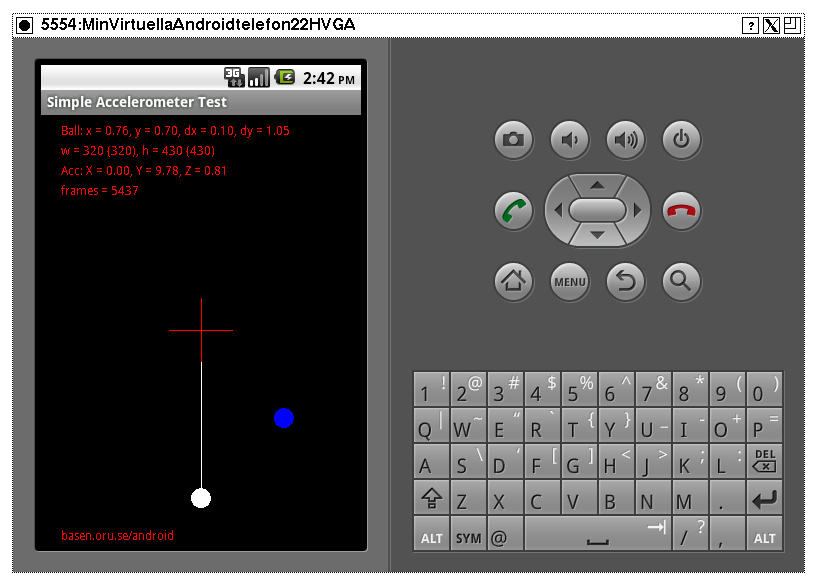The width and height of the screenshot is (818, 588).
Task: Click the basen.oru.se/android text
Action: pos(117,536)
